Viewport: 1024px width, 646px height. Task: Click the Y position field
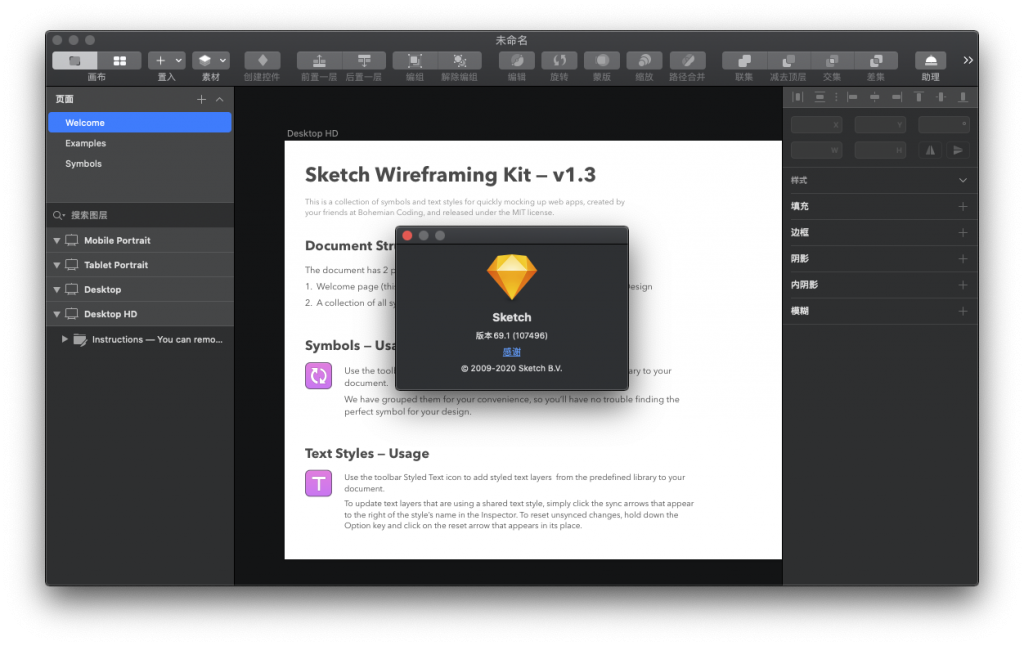click(x=880, y=124)
